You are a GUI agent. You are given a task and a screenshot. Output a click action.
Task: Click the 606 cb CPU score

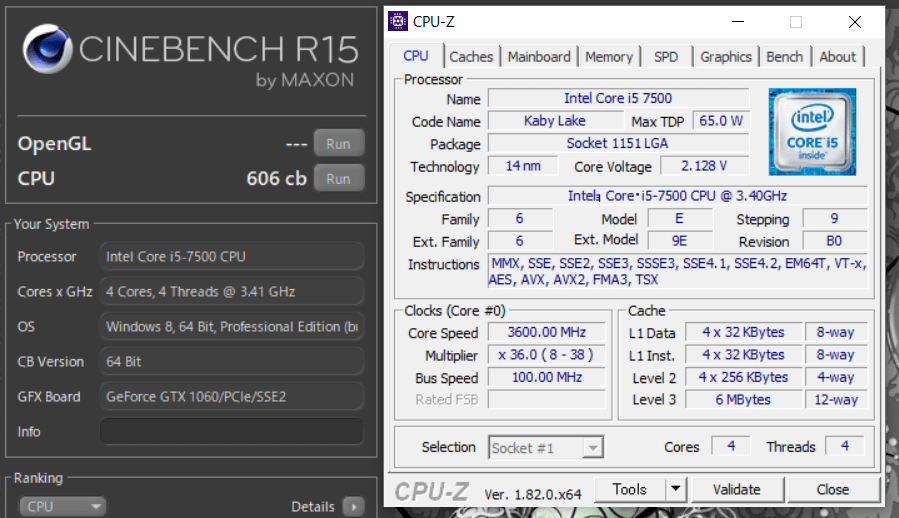point(276,178)
